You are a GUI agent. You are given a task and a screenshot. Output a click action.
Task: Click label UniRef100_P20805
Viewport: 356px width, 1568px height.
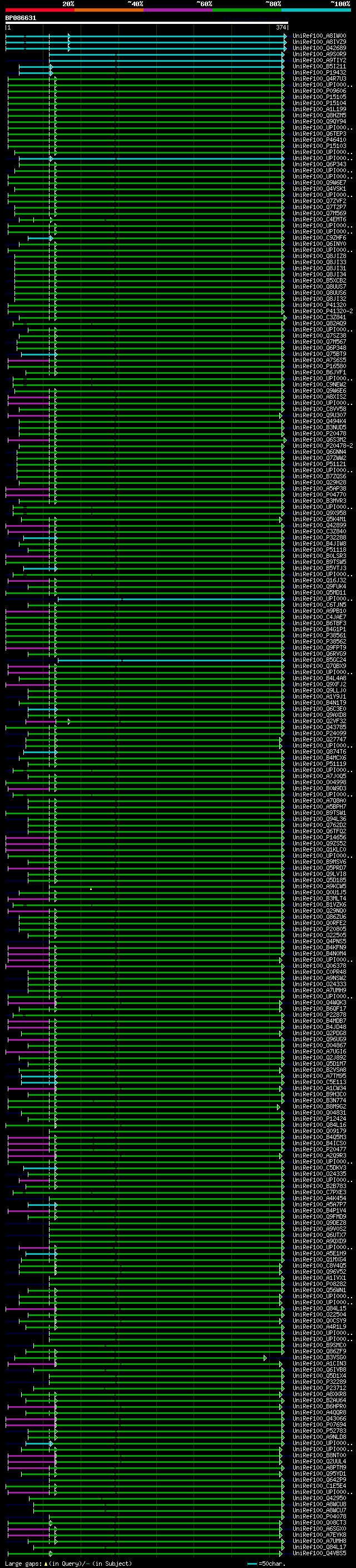click(x=319, y=929)
